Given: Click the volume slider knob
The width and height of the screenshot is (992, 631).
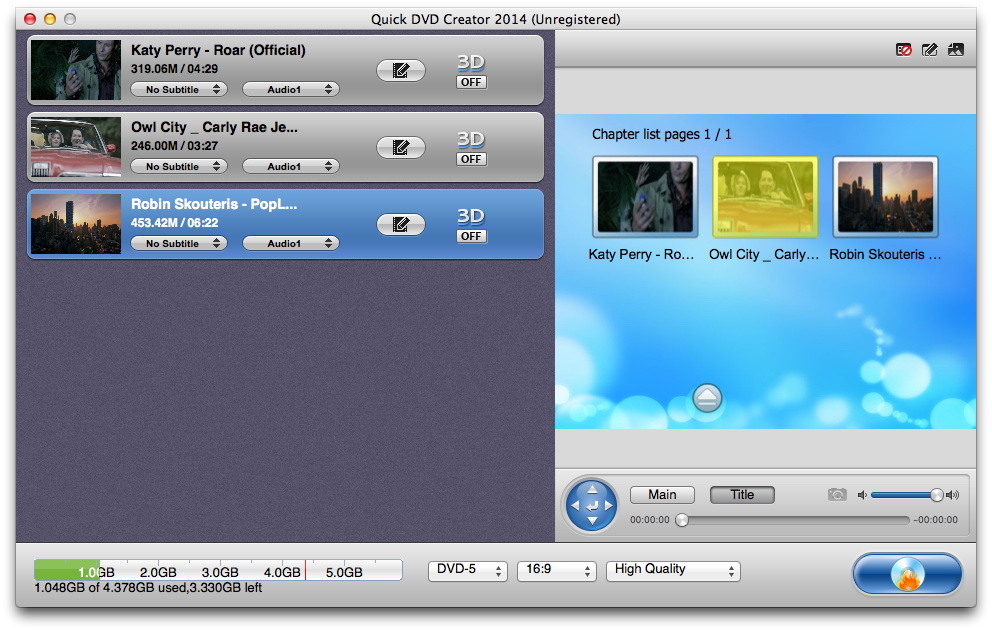Looking at the screenshot, I should (937, 495).
